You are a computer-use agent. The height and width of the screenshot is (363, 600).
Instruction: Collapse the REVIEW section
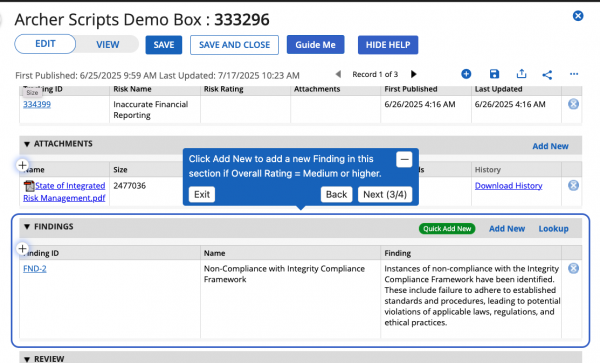tap(27, 360)
